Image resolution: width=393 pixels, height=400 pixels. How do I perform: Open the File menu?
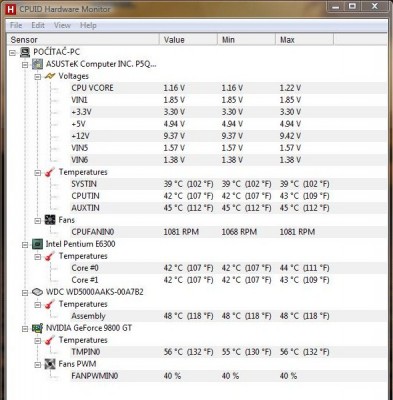[x=16, y=25]
